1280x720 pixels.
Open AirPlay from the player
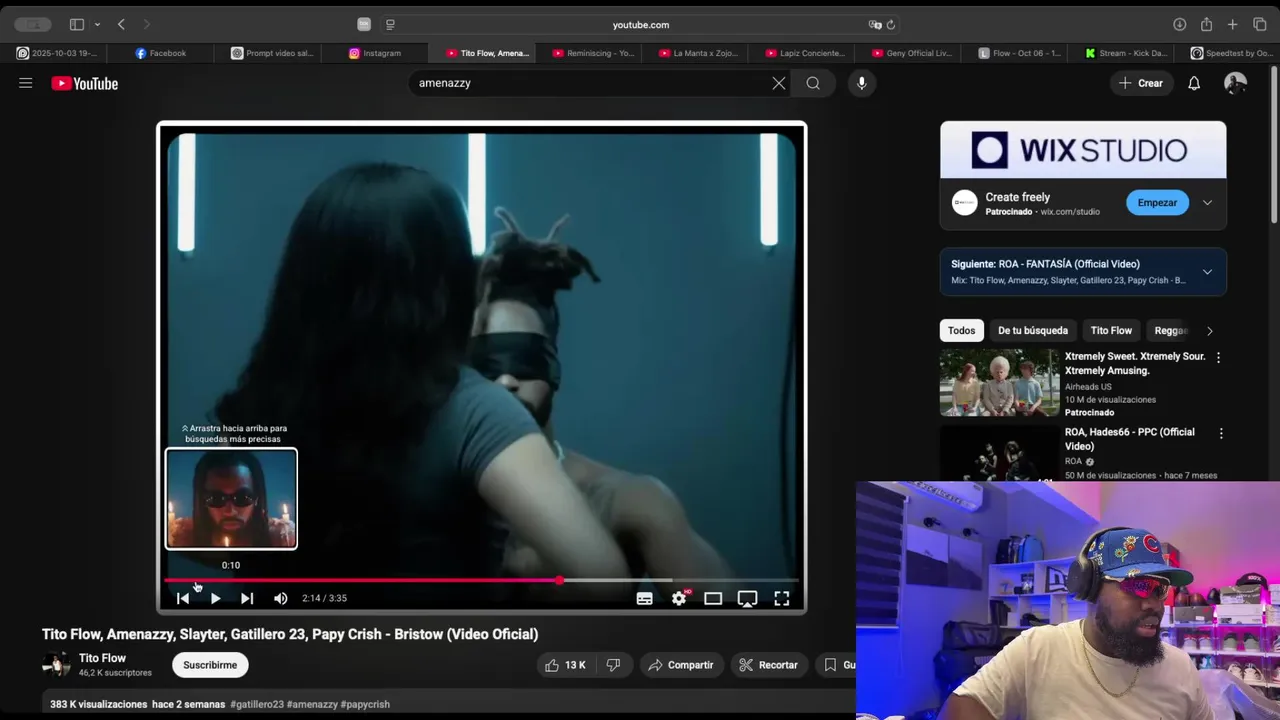(747, 598)
